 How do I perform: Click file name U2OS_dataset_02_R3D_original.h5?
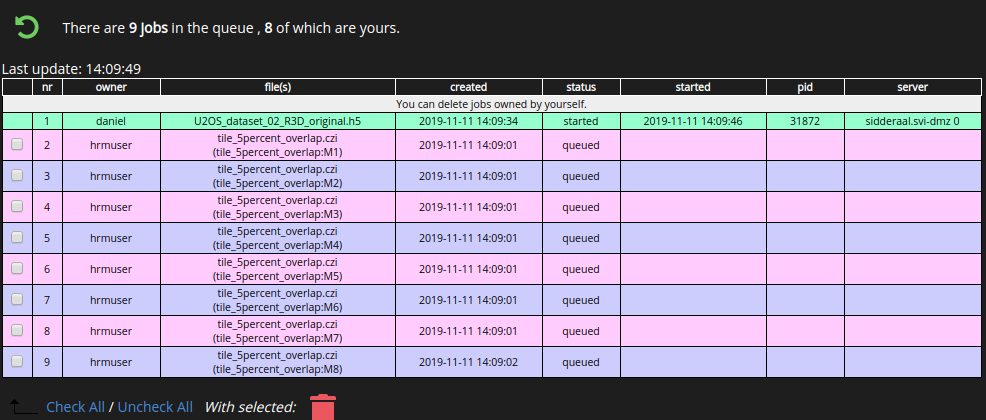pos(278,121)
